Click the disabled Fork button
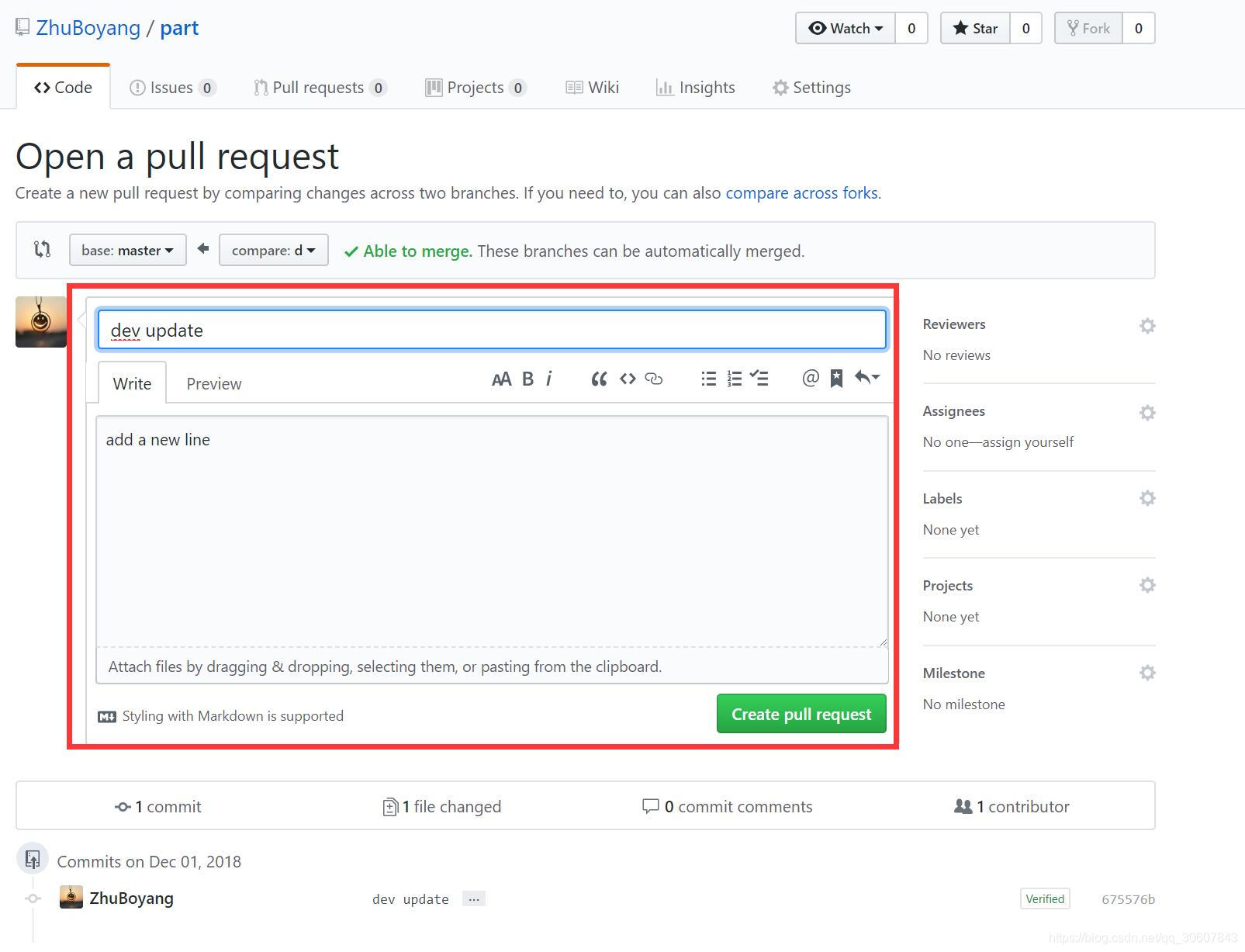1245x952 pixels. tap(1088, 28)
